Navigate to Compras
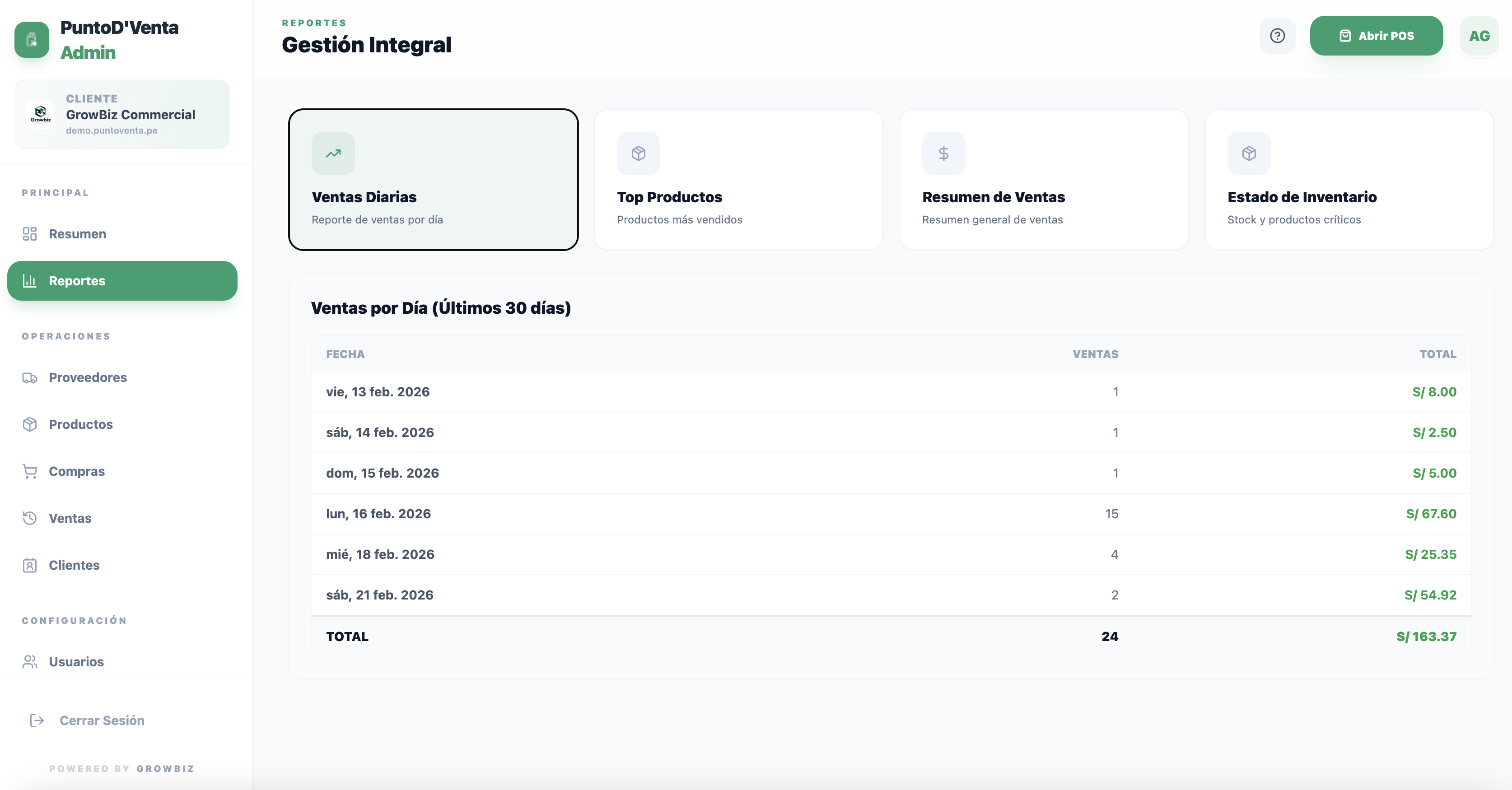 [122, 471]
